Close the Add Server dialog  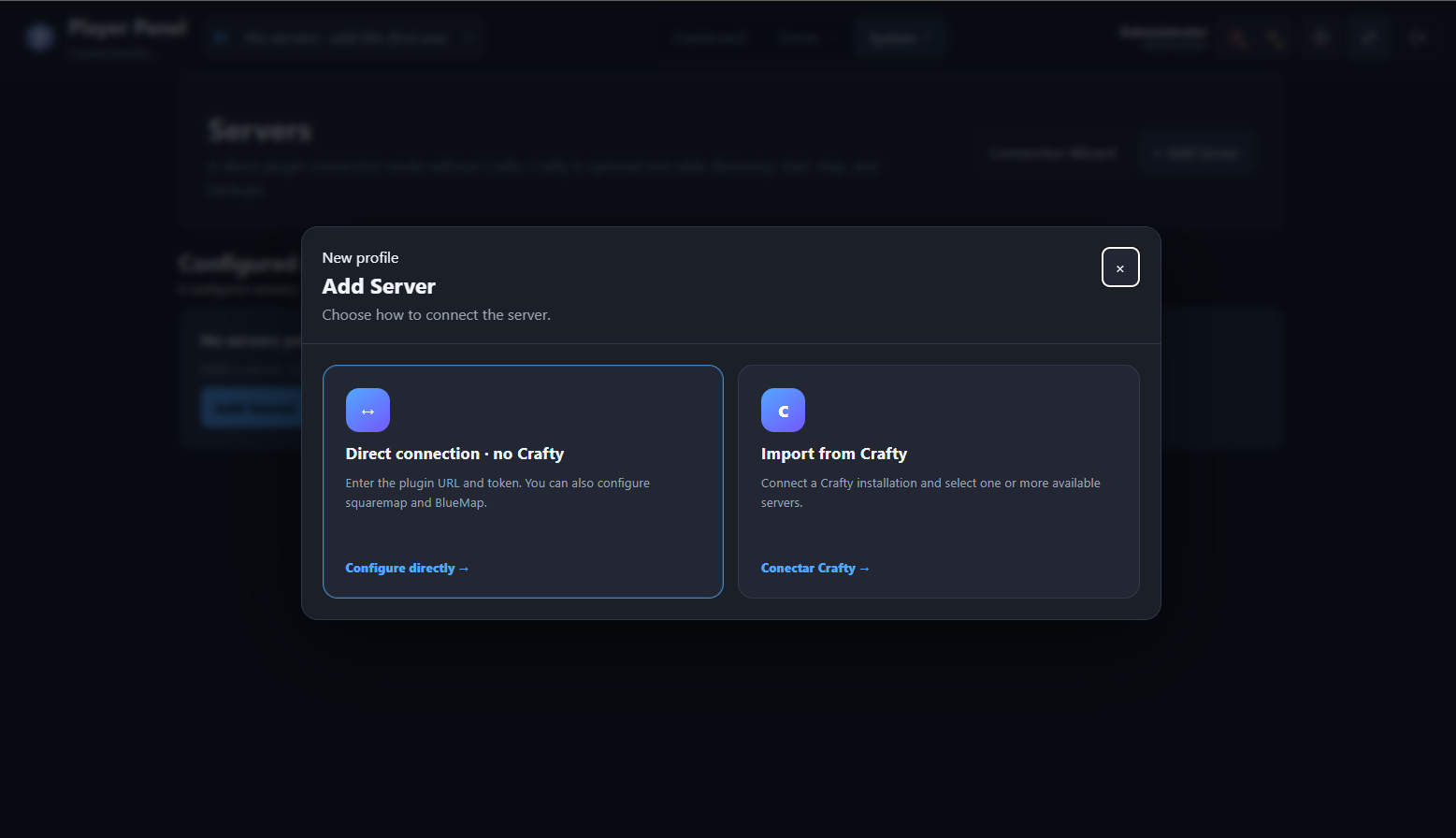pyautogui.click(x=1120, y=267)
